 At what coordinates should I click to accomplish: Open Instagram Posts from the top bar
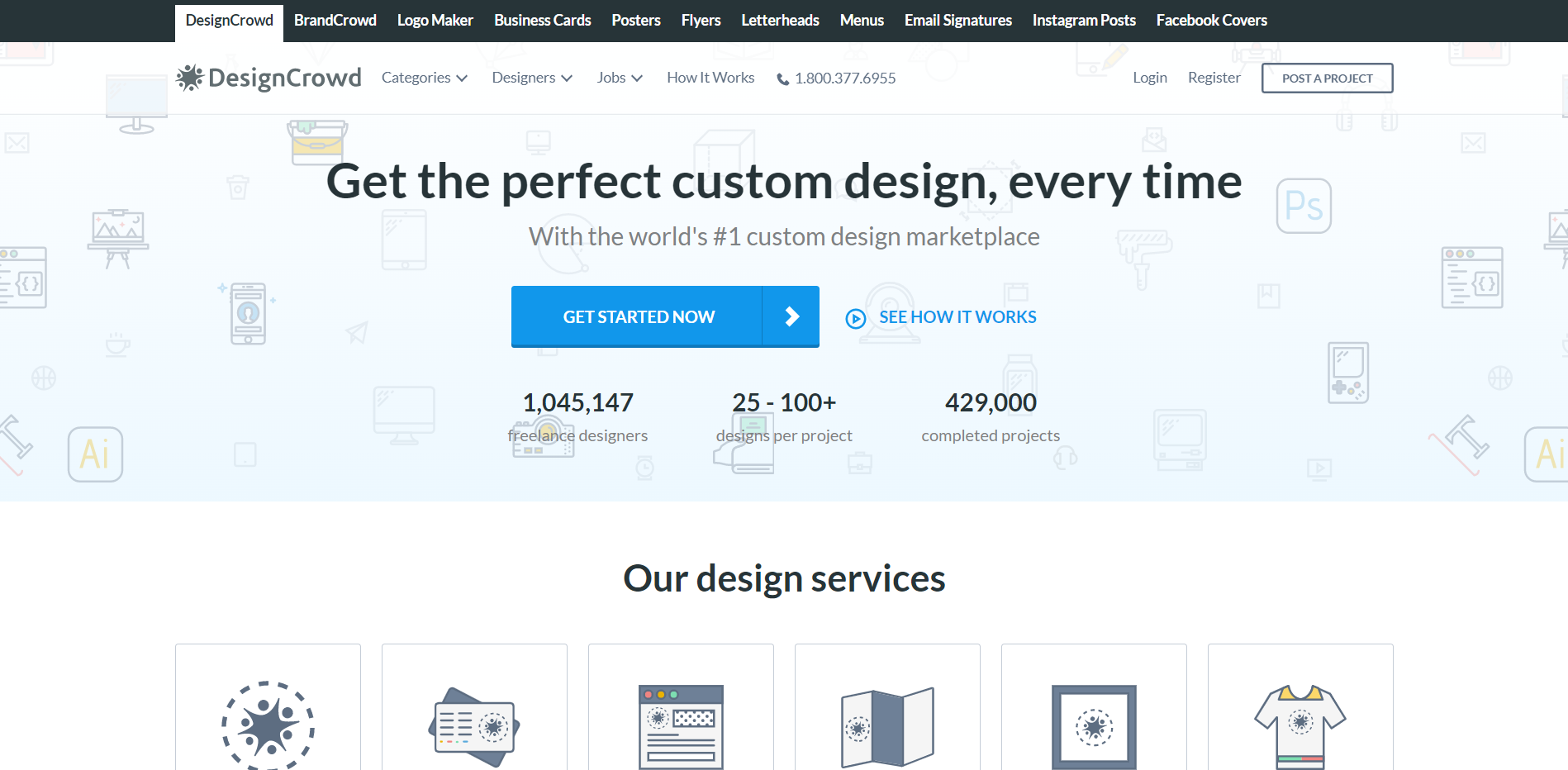[x=1084, y=21]
